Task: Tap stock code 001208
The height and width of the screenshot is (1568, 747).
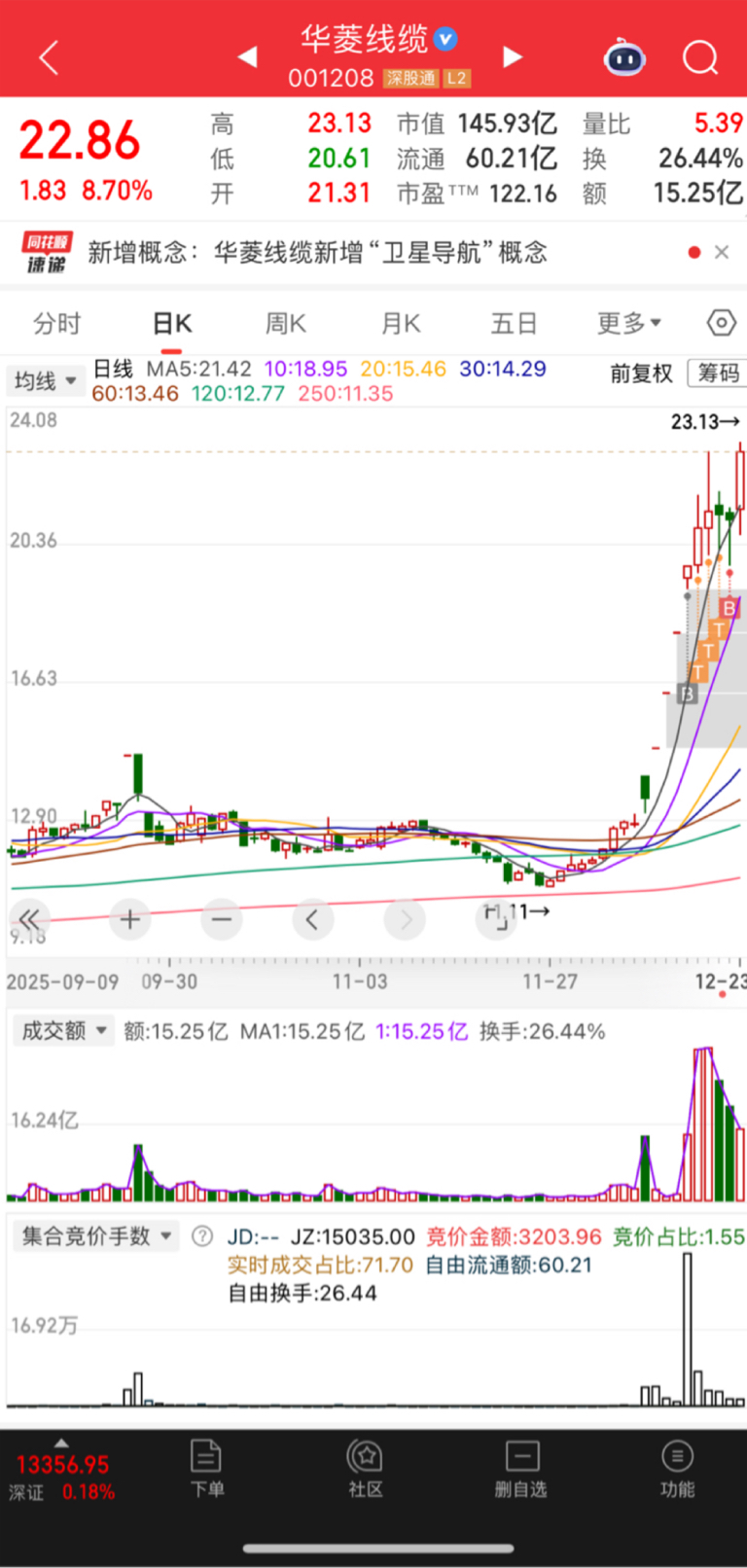Action: click(x=331, y=78)
